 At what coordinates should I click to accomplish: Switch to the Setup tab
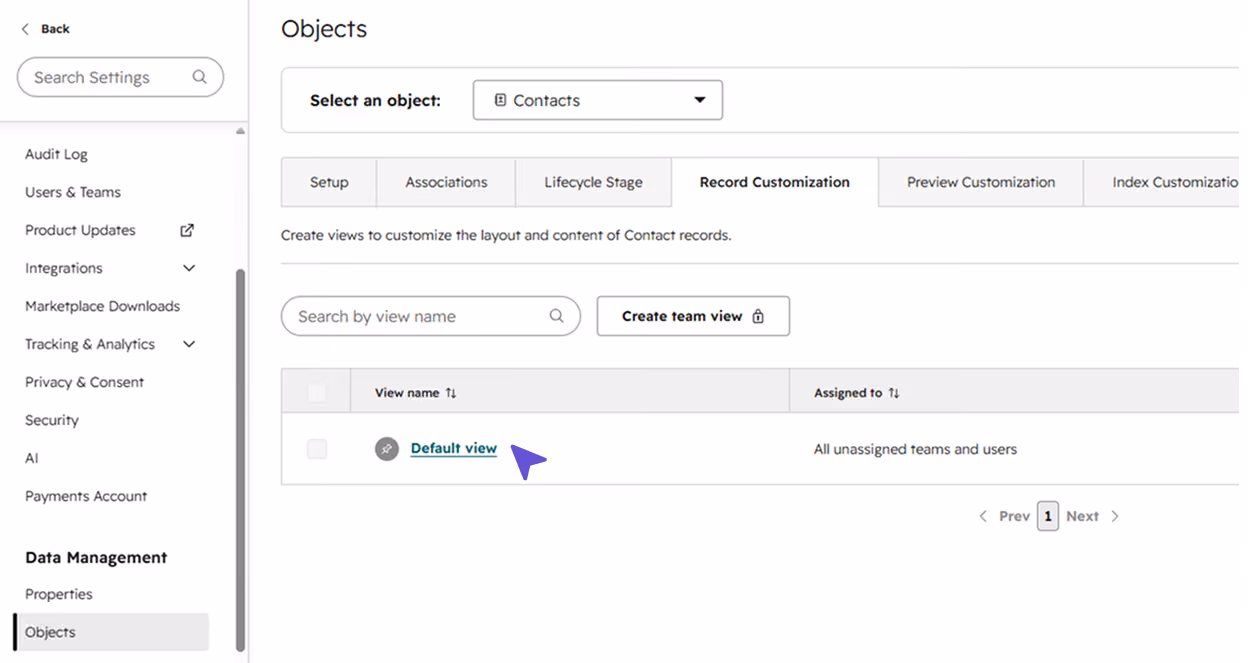(x=329, y=182)
